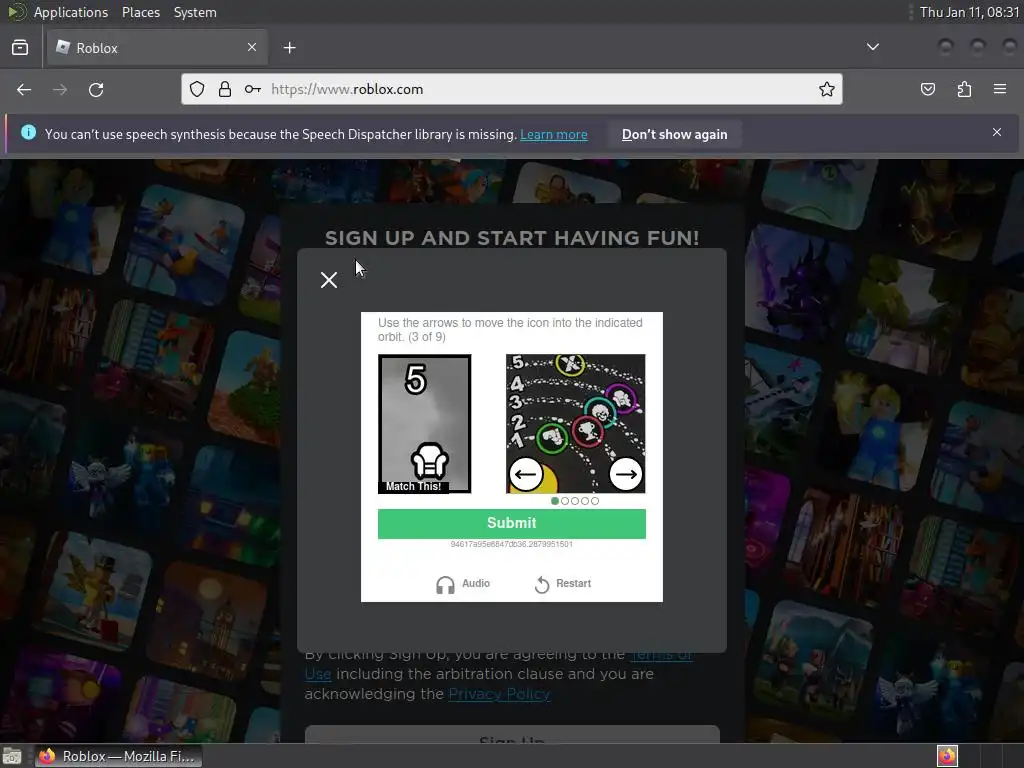Open the Use link in terms text
The height and width of the screenshot is (768, 1024).
[x=318, y=674]
